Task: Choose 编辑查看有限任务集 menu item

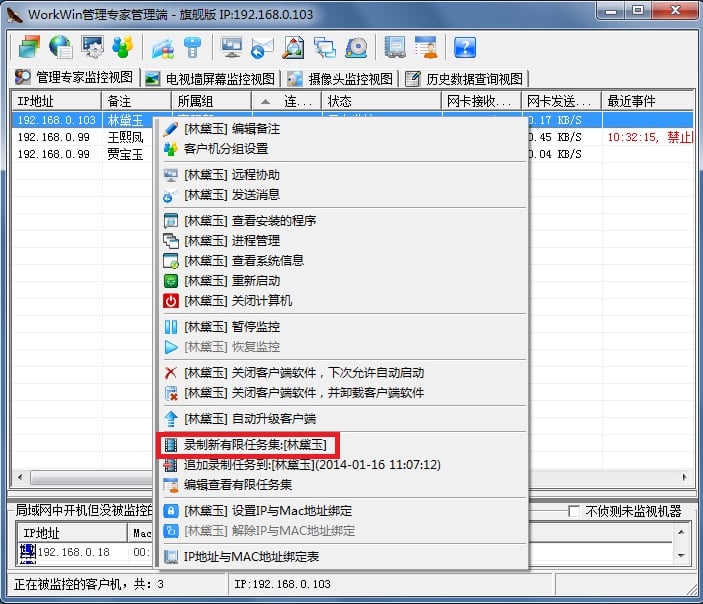Action: 341,485
